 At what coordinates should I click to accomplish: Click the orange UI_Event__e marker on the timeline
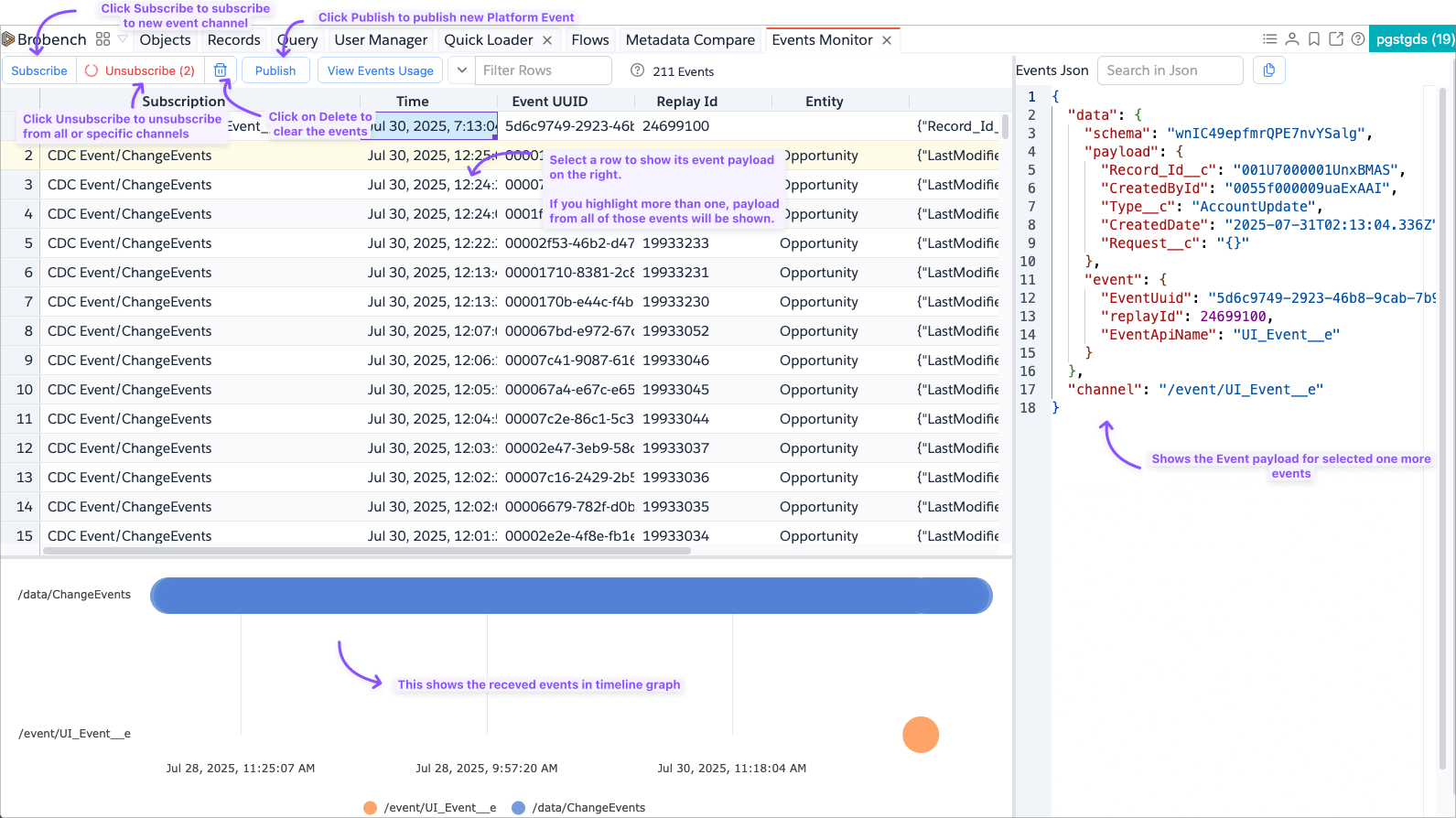pos(920,735)
